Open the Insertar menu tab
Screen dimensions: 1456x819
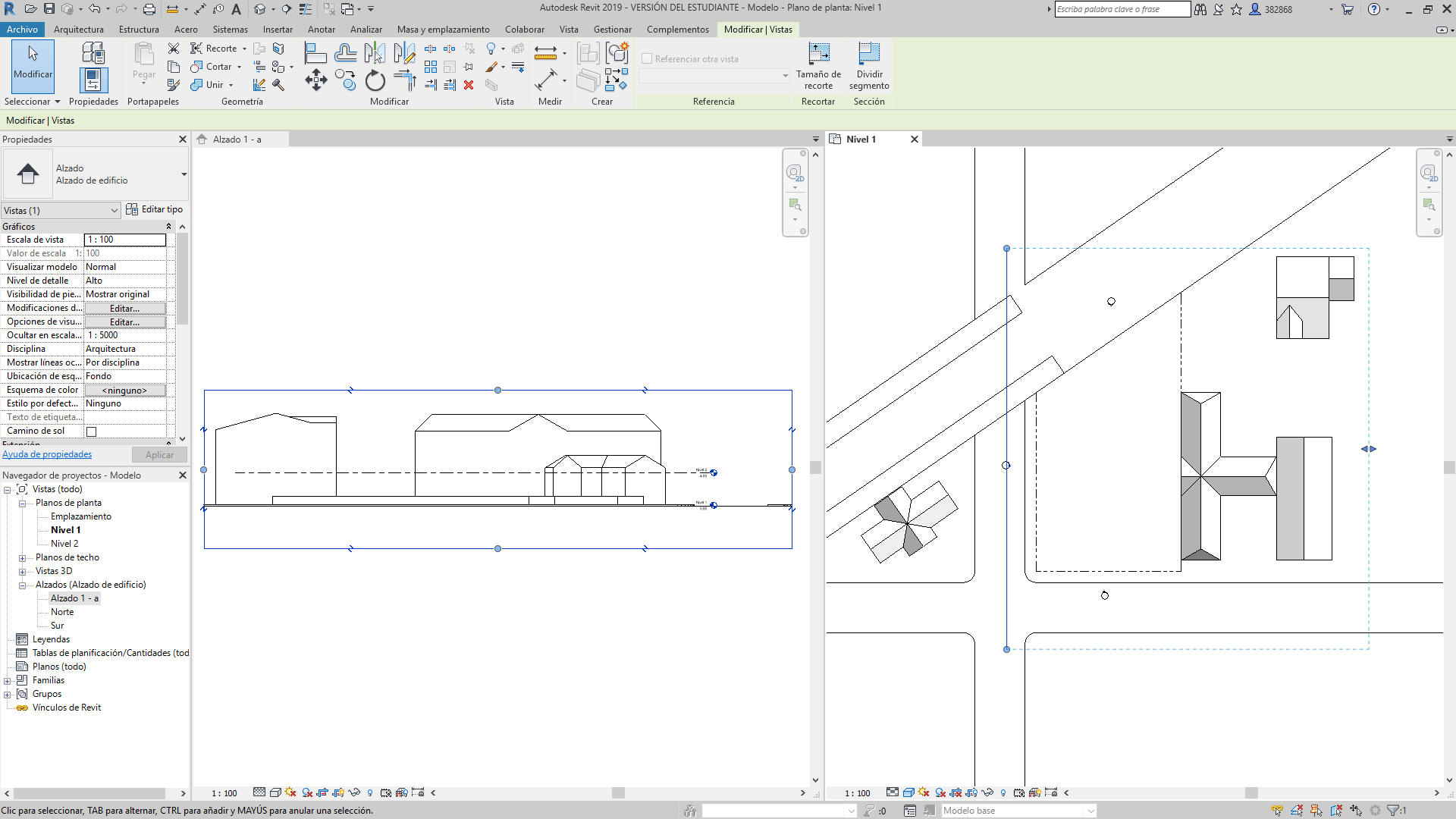[278, 30]
